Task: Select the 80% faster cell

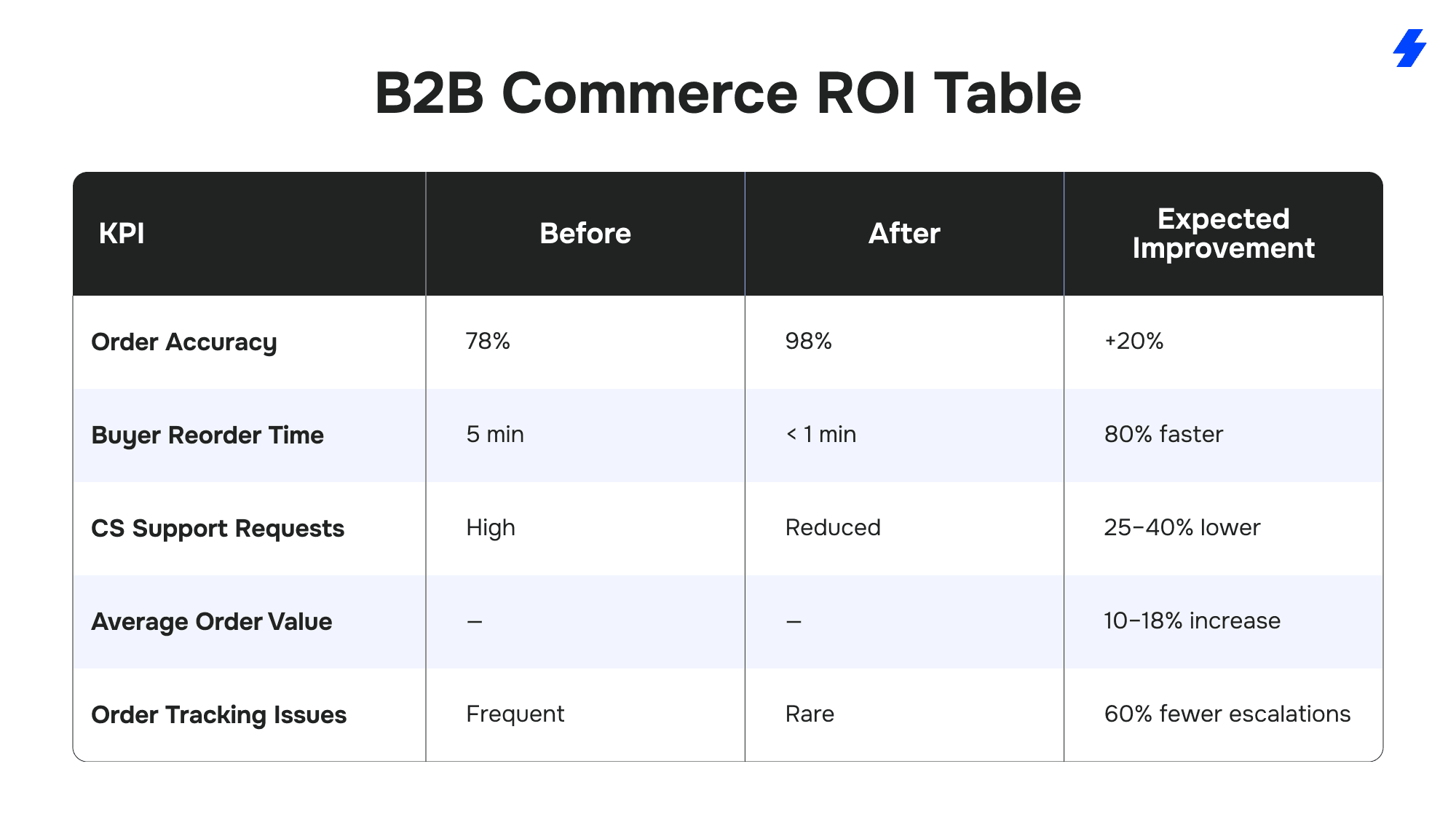Action: (1163, 434)
